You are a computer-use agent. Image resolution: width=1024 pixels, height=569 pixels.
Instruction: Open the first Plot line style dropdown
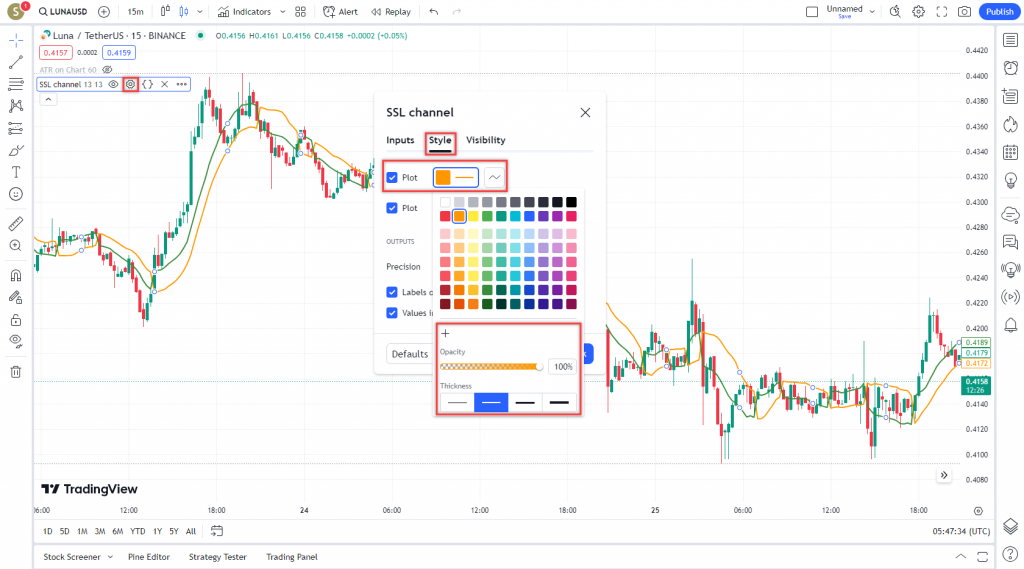coord(494,178)
